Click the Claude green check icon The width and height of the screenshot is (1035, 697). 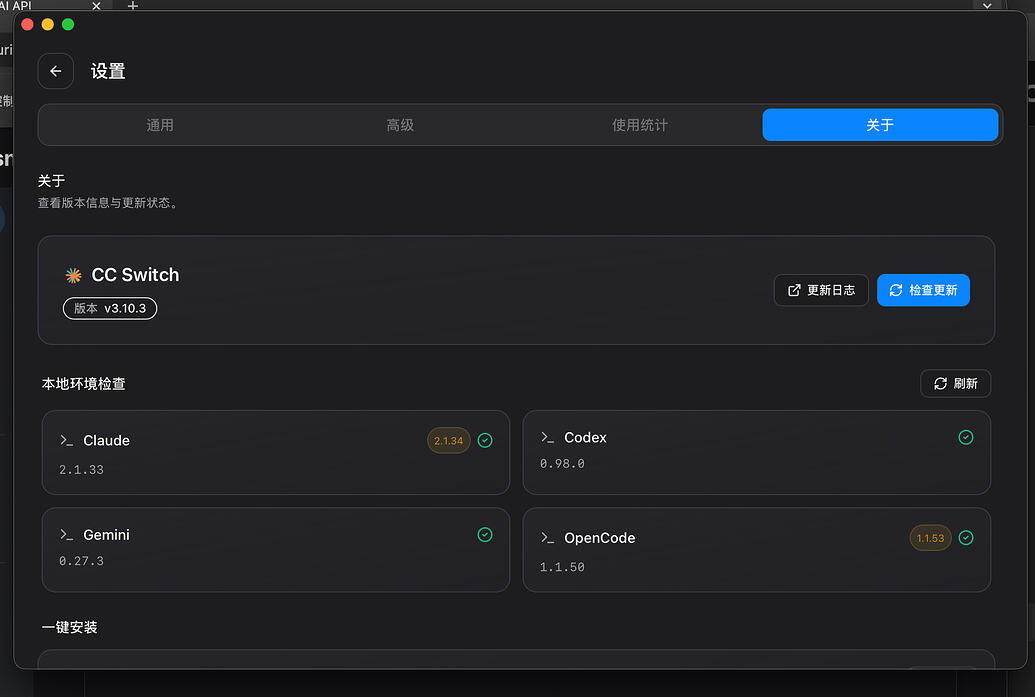(485, 440)
